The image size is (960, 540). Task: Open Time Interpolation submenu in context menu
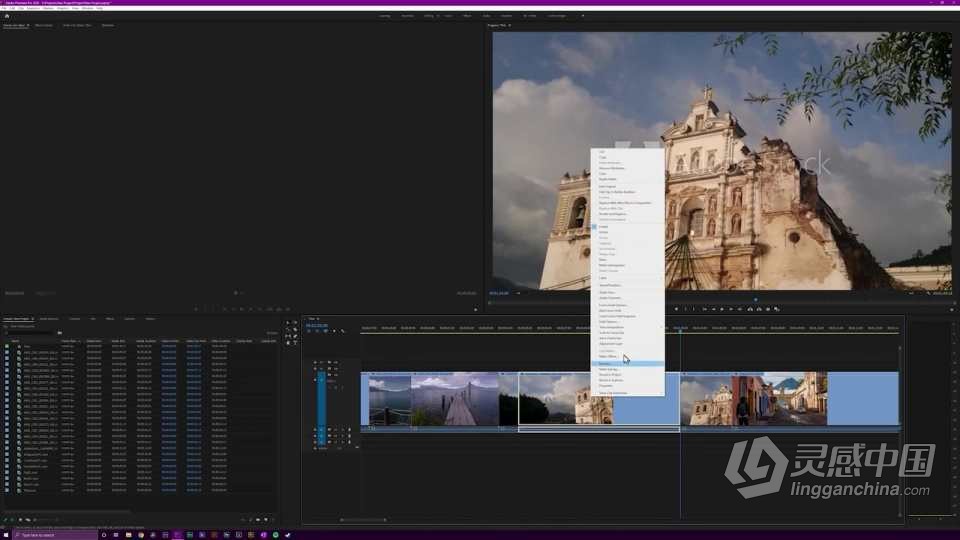[628, 327]
